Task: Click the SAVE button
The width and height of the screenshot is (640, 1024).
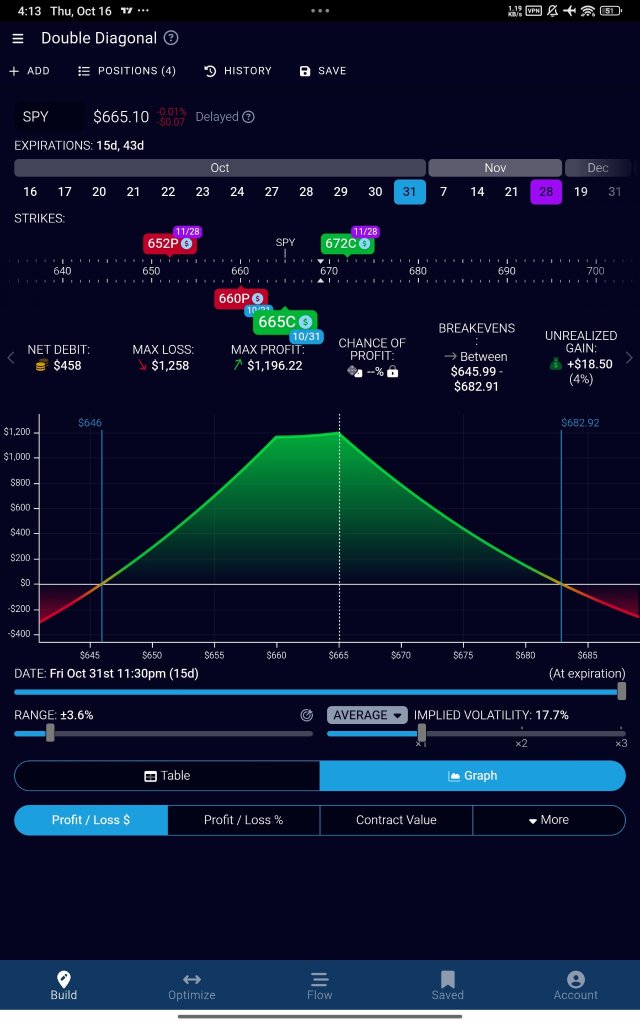Action: click(323, 71)
